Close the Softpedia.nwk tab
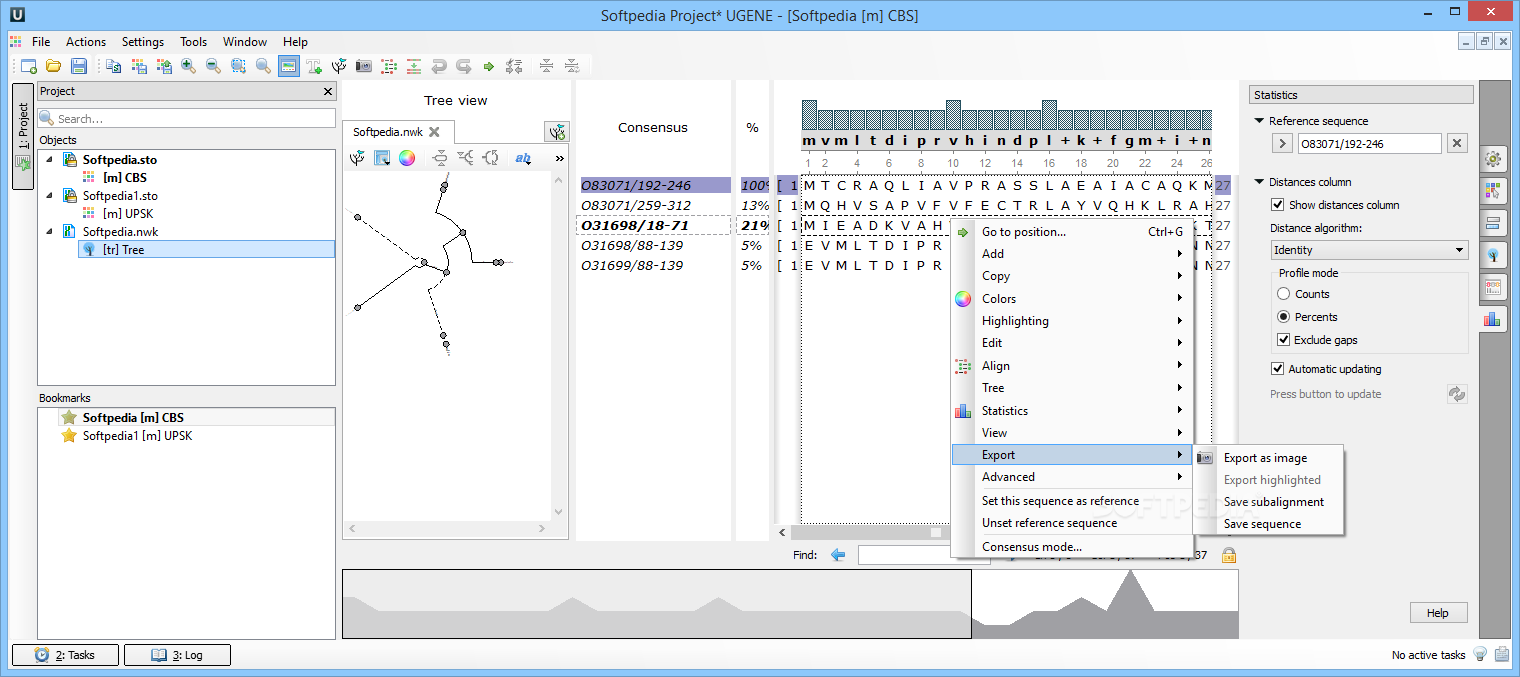The width and height of the screenshot is (1520, 677). pos(434,132)
